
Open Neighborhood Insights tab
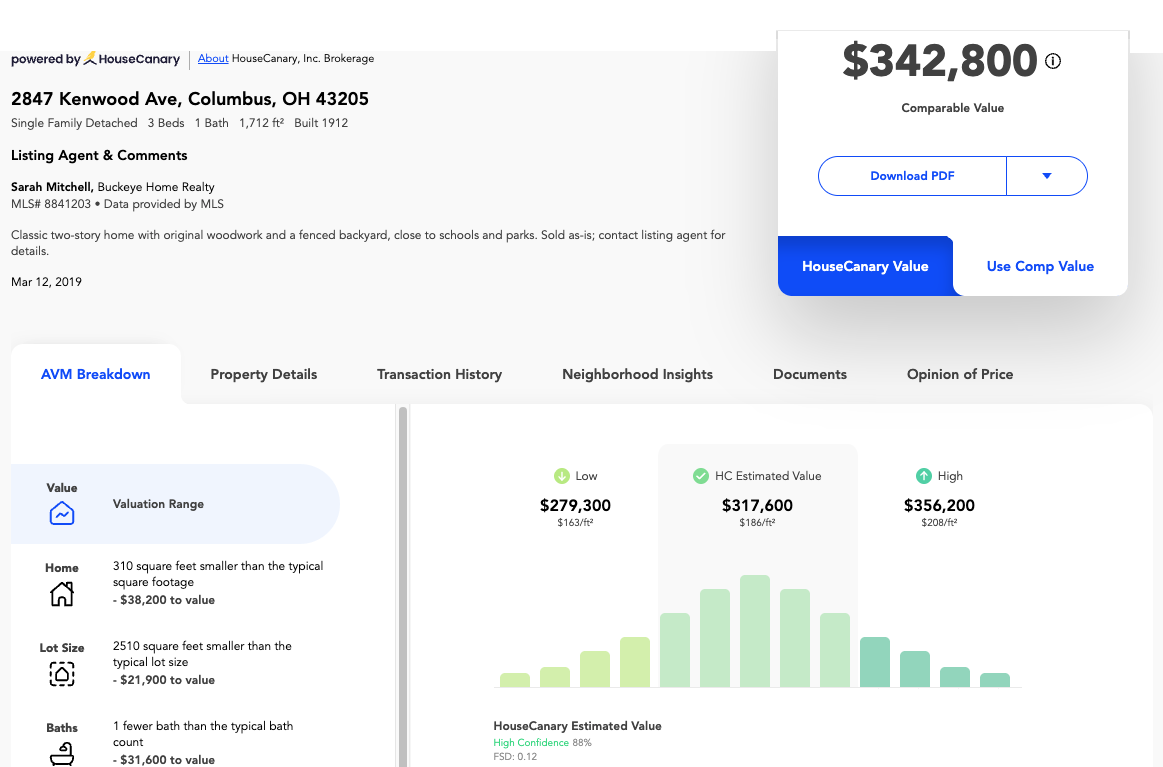click(637, 375)
